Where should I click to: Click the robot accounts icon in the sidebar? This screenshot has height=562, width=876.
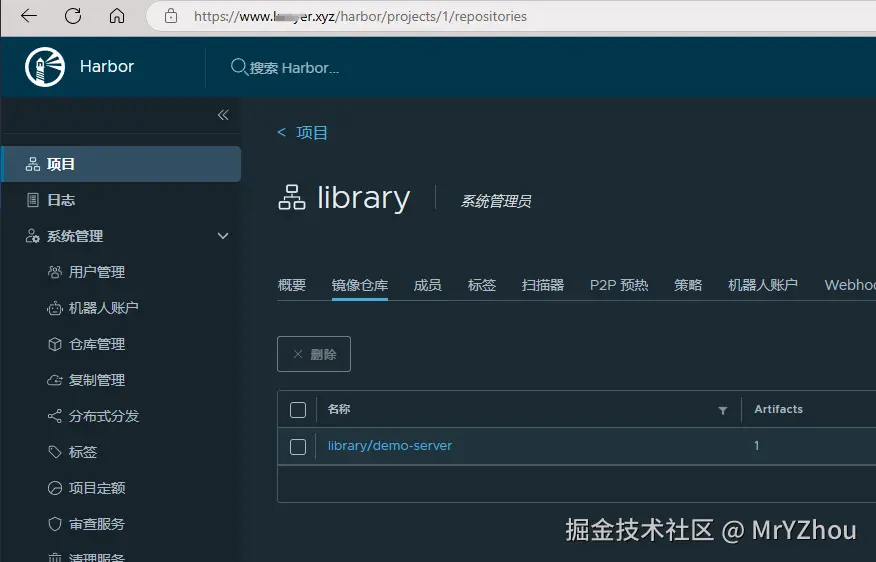point(55,308)
